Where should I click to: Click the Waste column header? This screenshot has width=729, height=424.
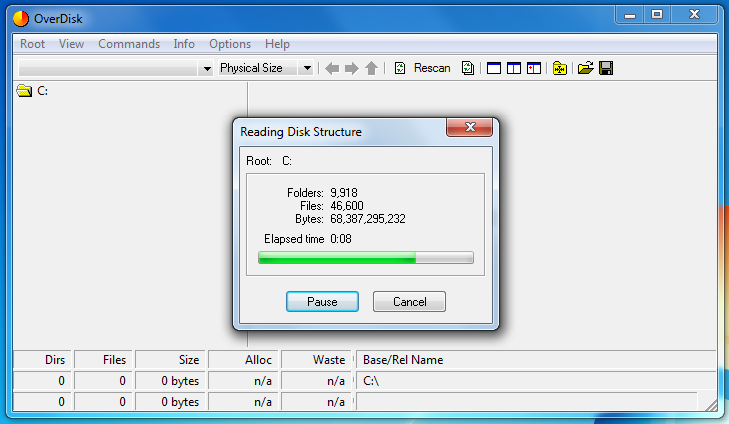(316, 360)
